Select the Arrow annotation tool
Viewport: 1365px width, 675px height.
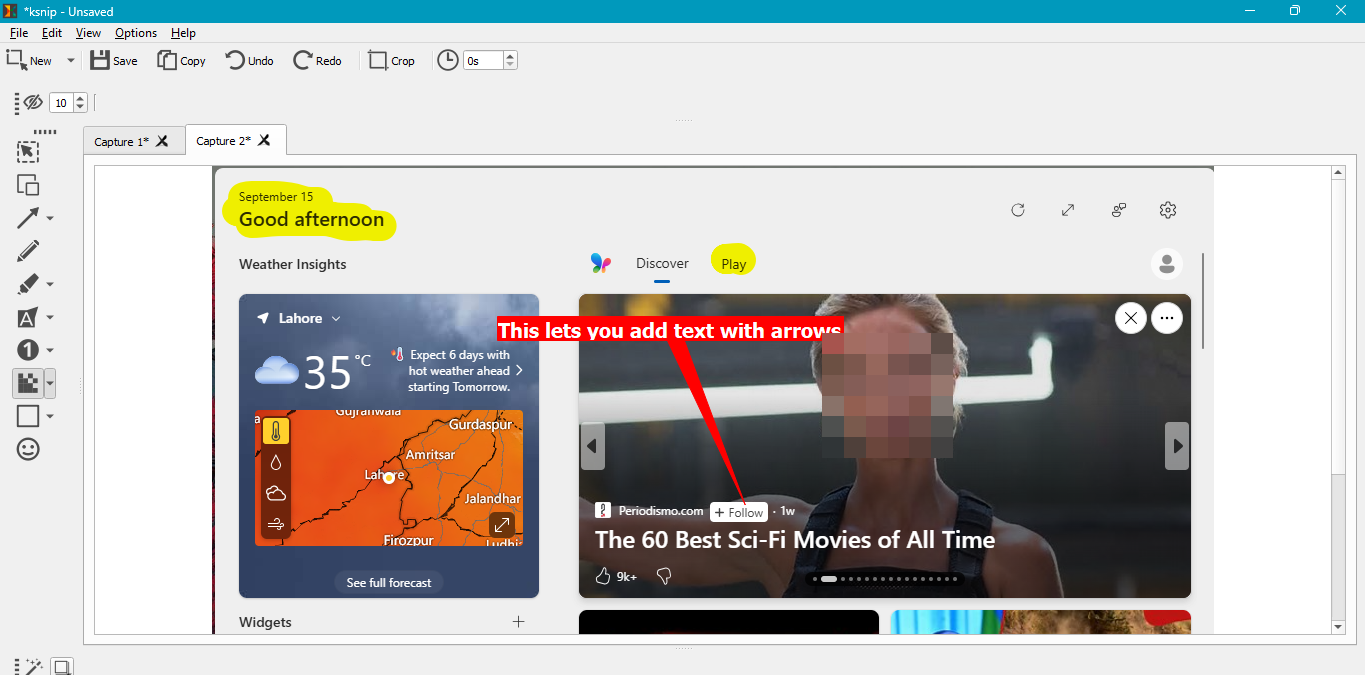pos(26,218)
